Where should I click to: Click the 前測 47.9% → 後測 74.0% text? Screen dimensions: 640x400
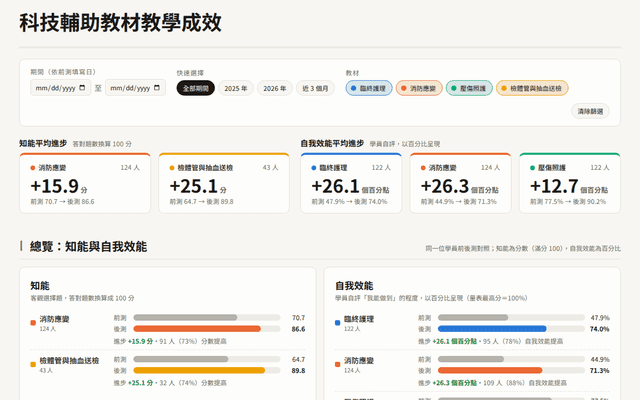coord(349,202)
